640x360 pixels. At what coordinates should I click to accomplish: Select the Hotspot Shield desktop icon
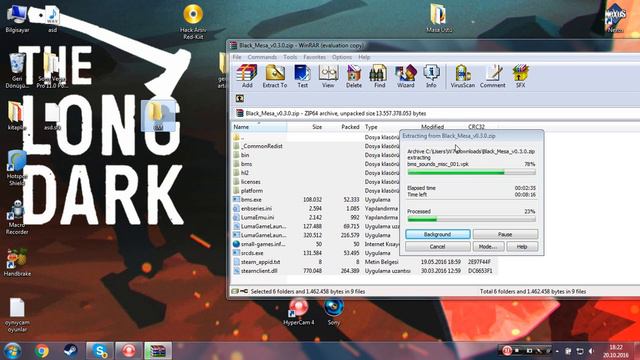coord(17,168)
